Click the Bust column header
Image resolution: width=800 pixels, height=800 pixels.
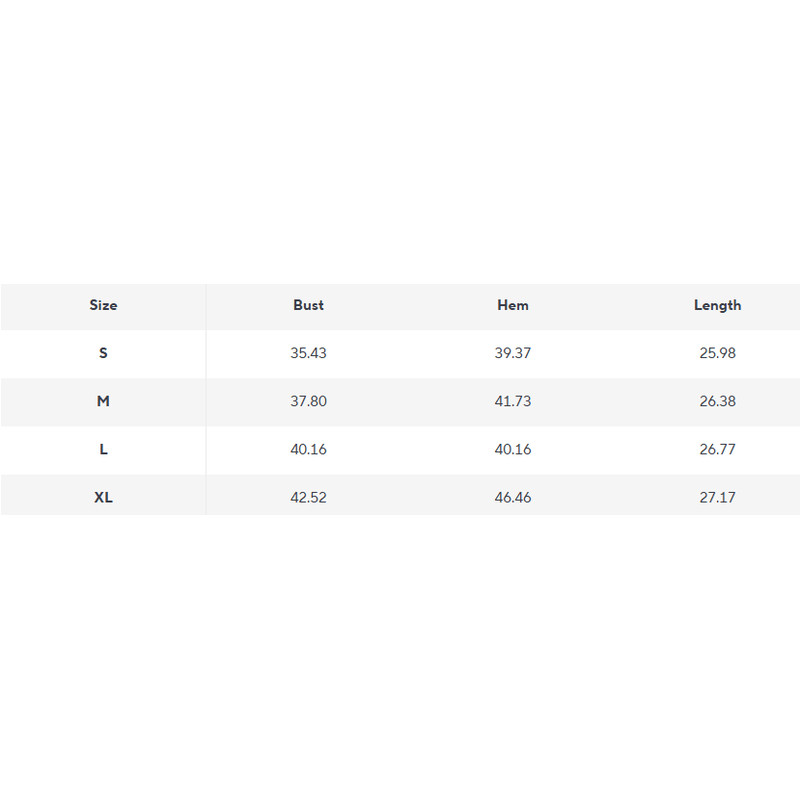coord(308,305)
